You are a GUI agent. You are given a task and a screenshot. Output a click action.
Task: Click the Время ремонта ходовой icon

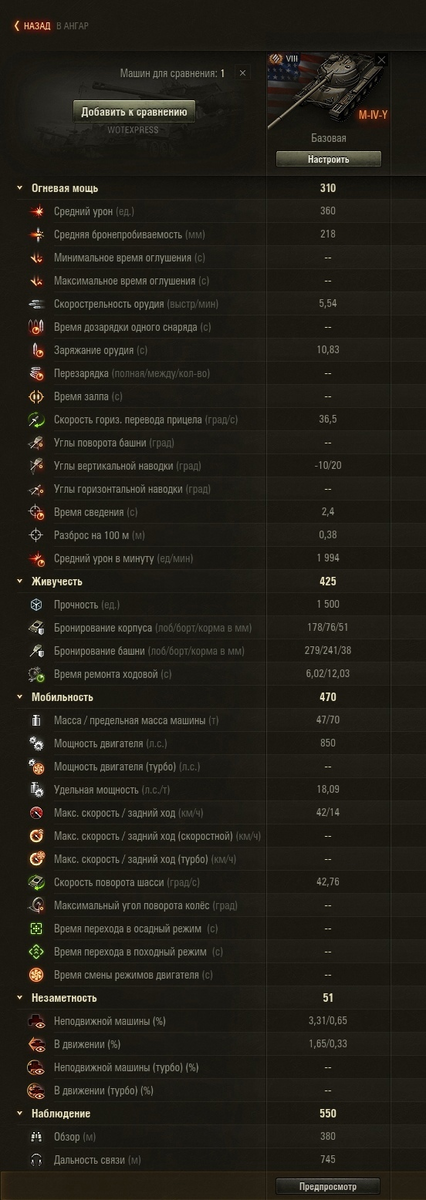click(x=37, y=674)
